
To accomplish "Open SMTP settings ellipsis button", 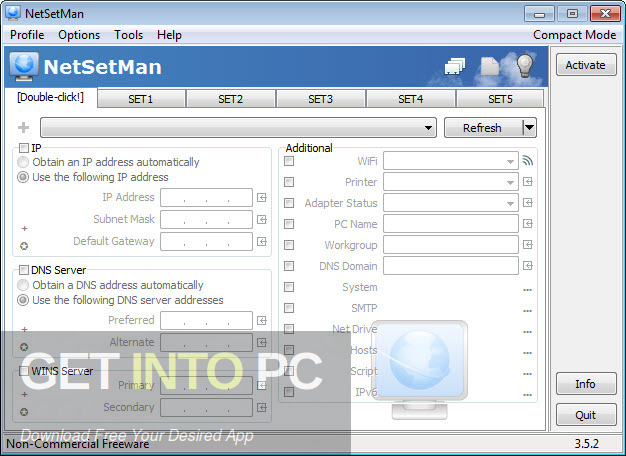I will tap(527, 311).
